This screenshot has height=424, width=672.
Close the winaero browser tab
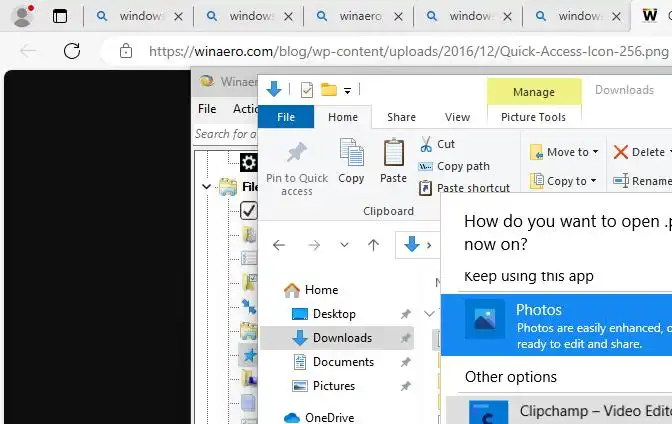coord(398,17)
